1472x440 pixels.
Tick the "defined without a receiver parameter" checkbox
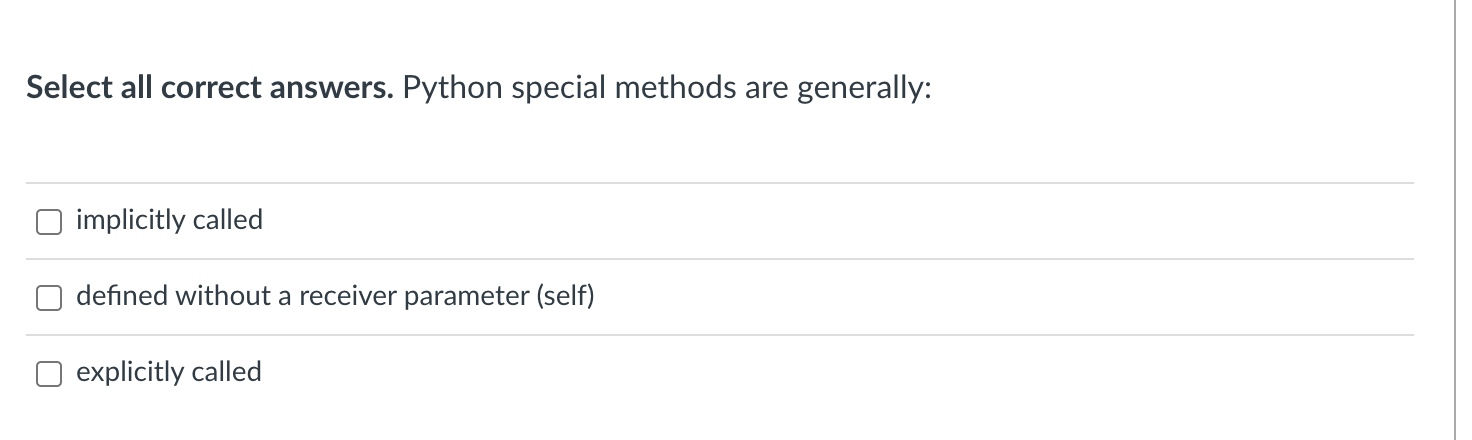(49, 297)
